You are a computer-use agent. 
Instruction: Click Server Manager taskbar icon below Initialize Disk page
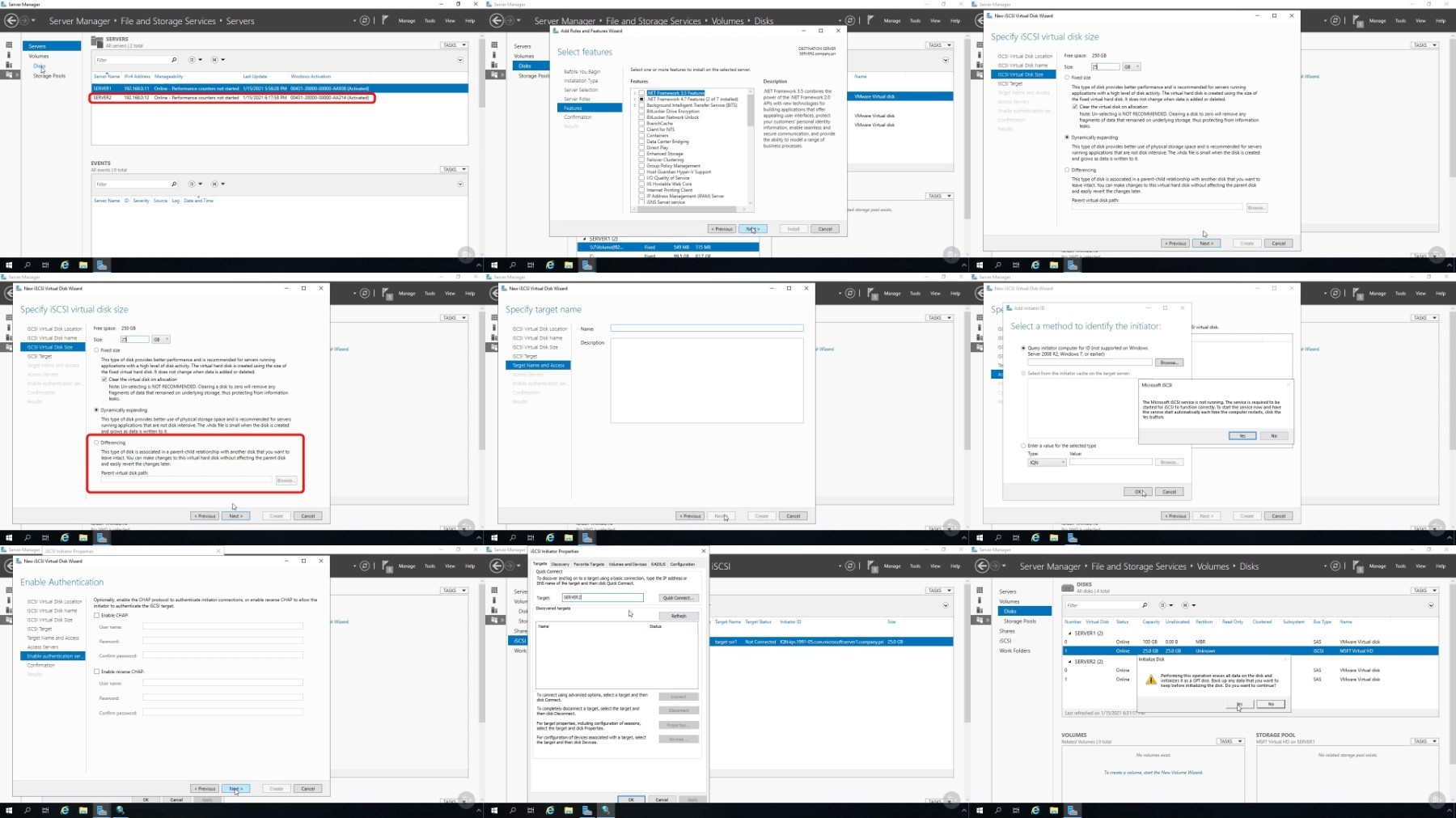coord(1073,810)
